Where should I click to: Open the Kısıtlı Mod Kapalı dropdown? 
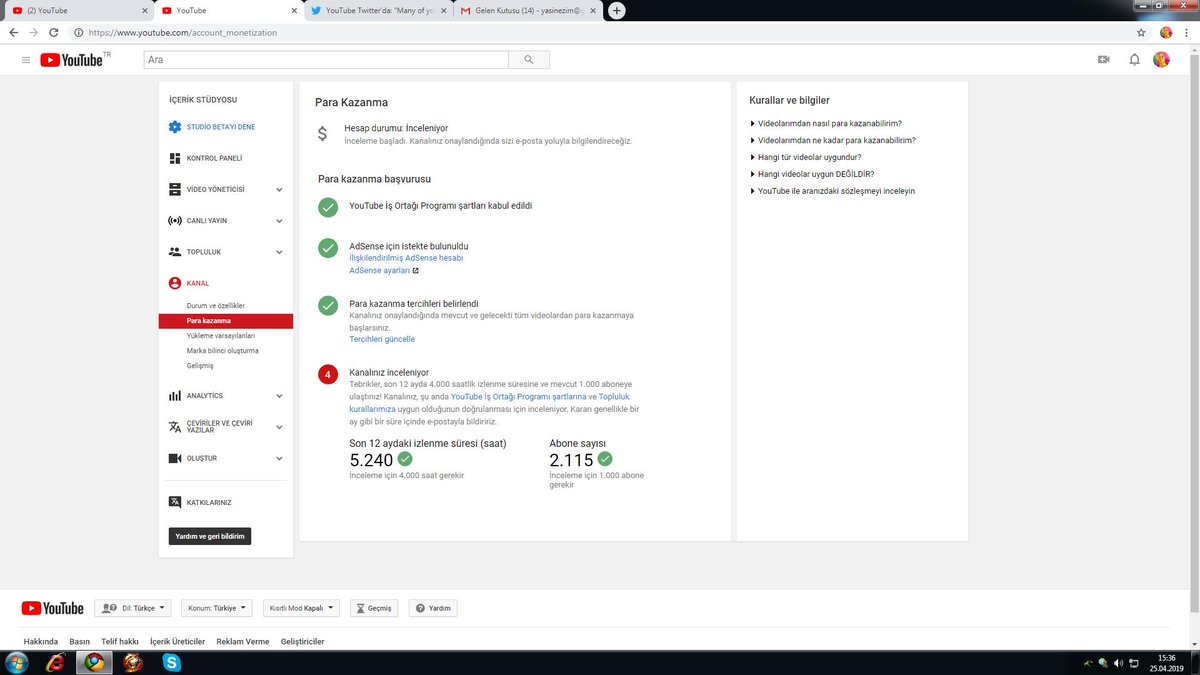point(302,608)
